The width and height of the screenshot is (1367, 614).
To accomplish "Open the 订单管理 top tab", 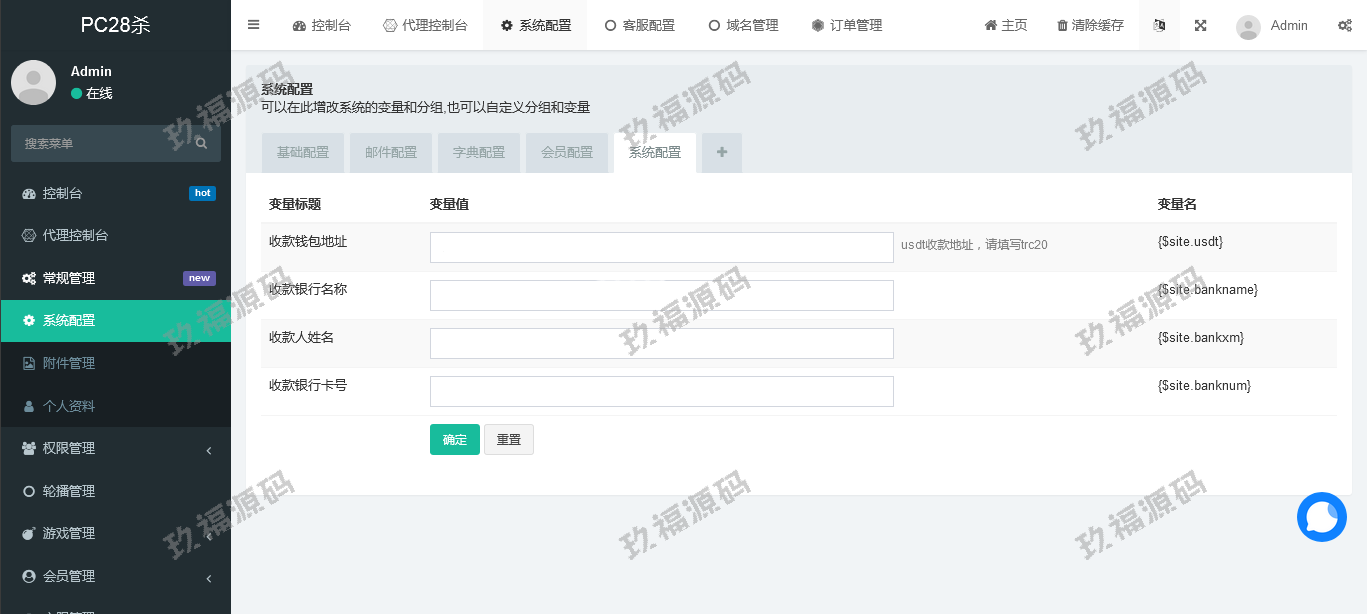I will [x=846, y=25].
